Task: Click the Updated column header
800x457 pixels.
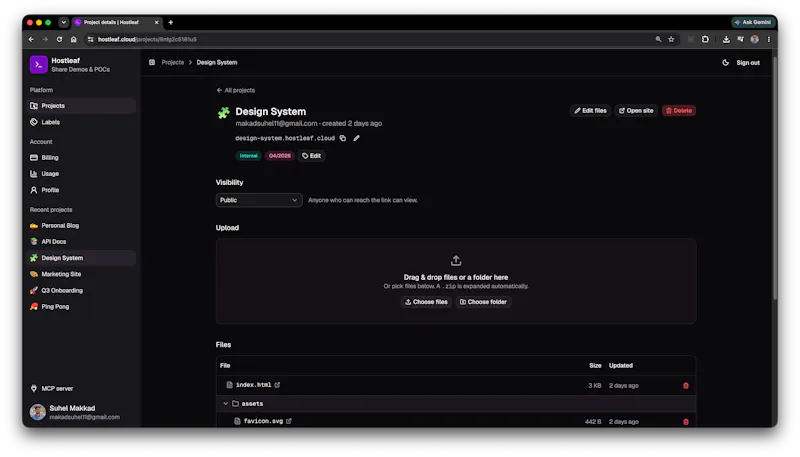Action: [620, 366]
